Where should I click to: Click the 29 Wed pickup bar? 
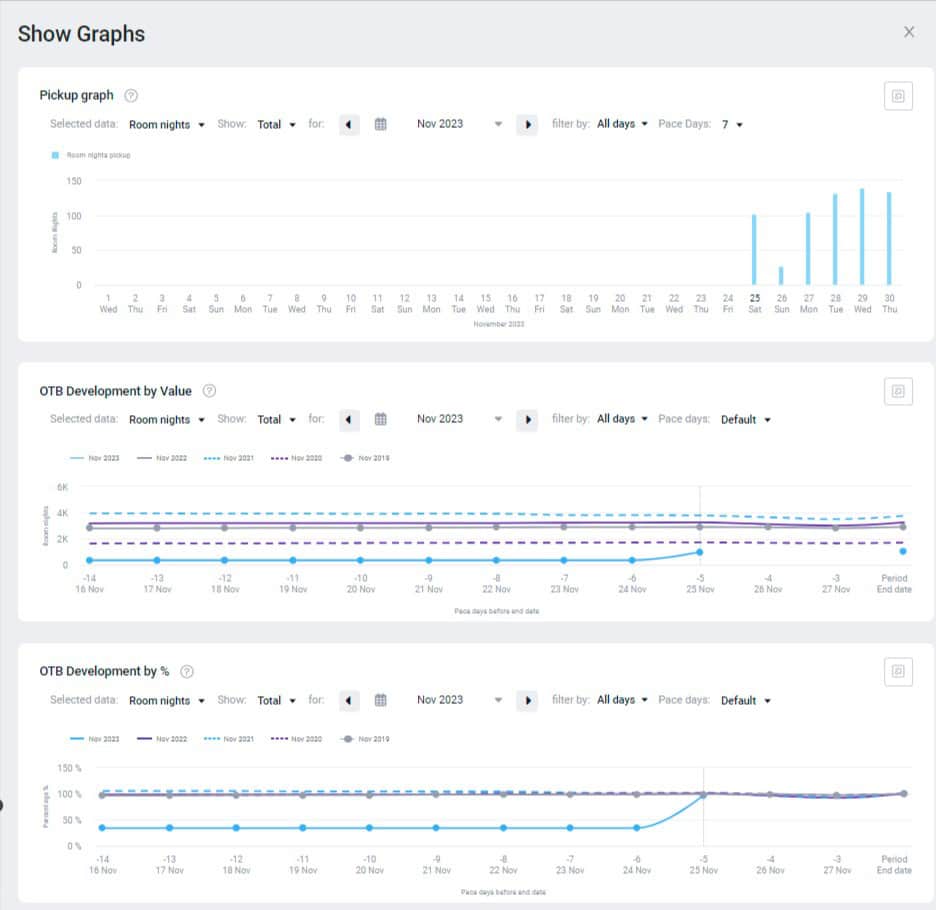tap(862, 237)
